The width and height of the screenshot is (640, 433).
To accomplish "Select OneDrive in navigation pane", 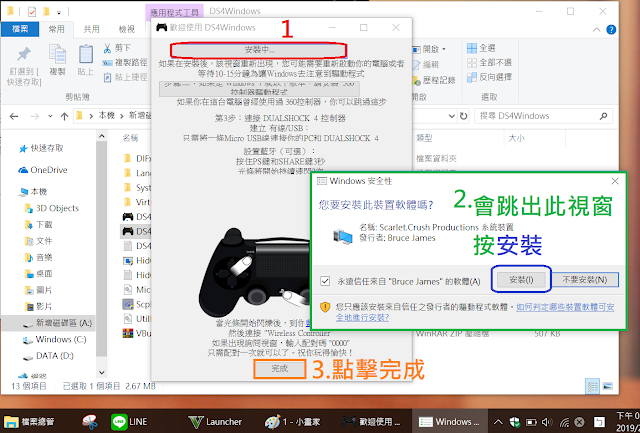I will point(43,170).
